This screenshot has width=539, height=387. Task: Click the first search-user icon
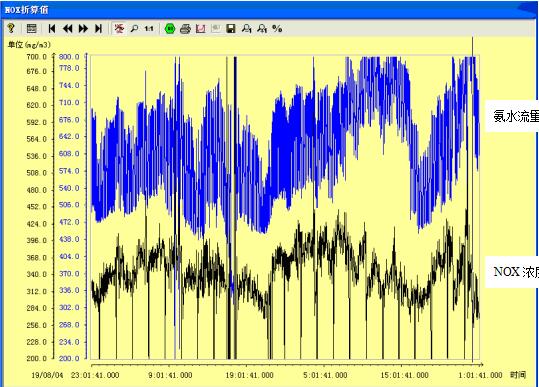247,29
